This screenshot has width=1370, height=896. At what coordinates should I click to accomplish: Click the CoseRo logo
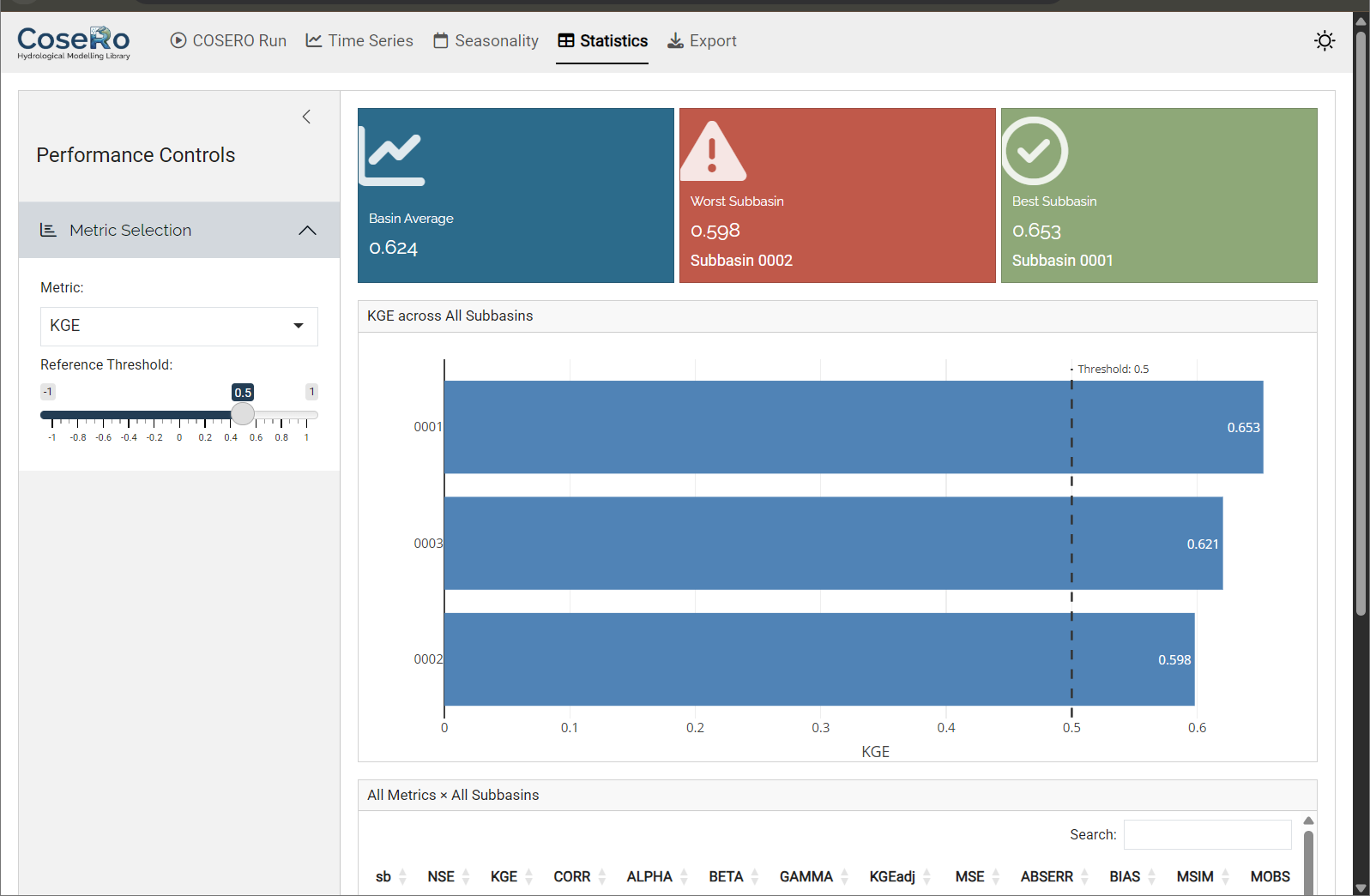click(74, 42)
